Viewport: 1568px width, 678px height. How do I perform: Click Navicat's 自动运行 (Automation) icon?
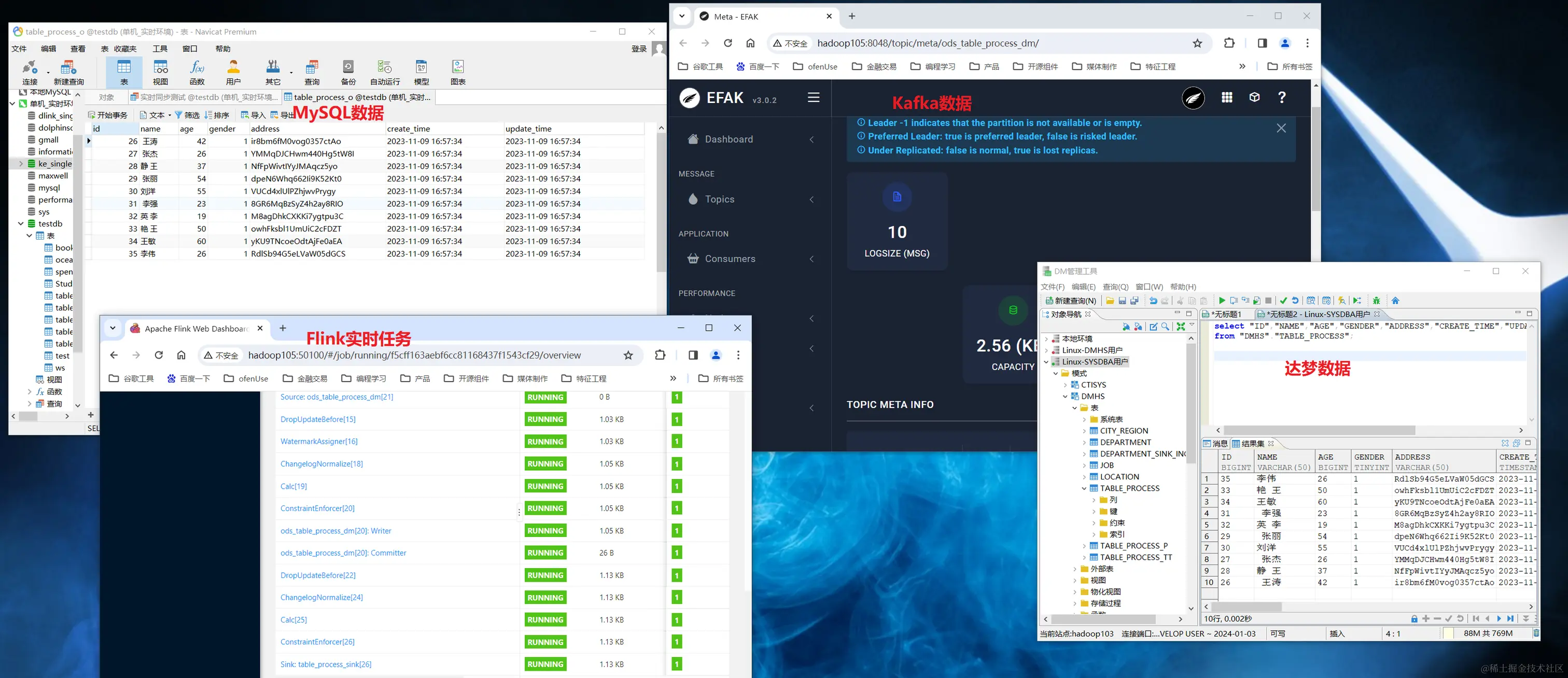coord(385,72)
